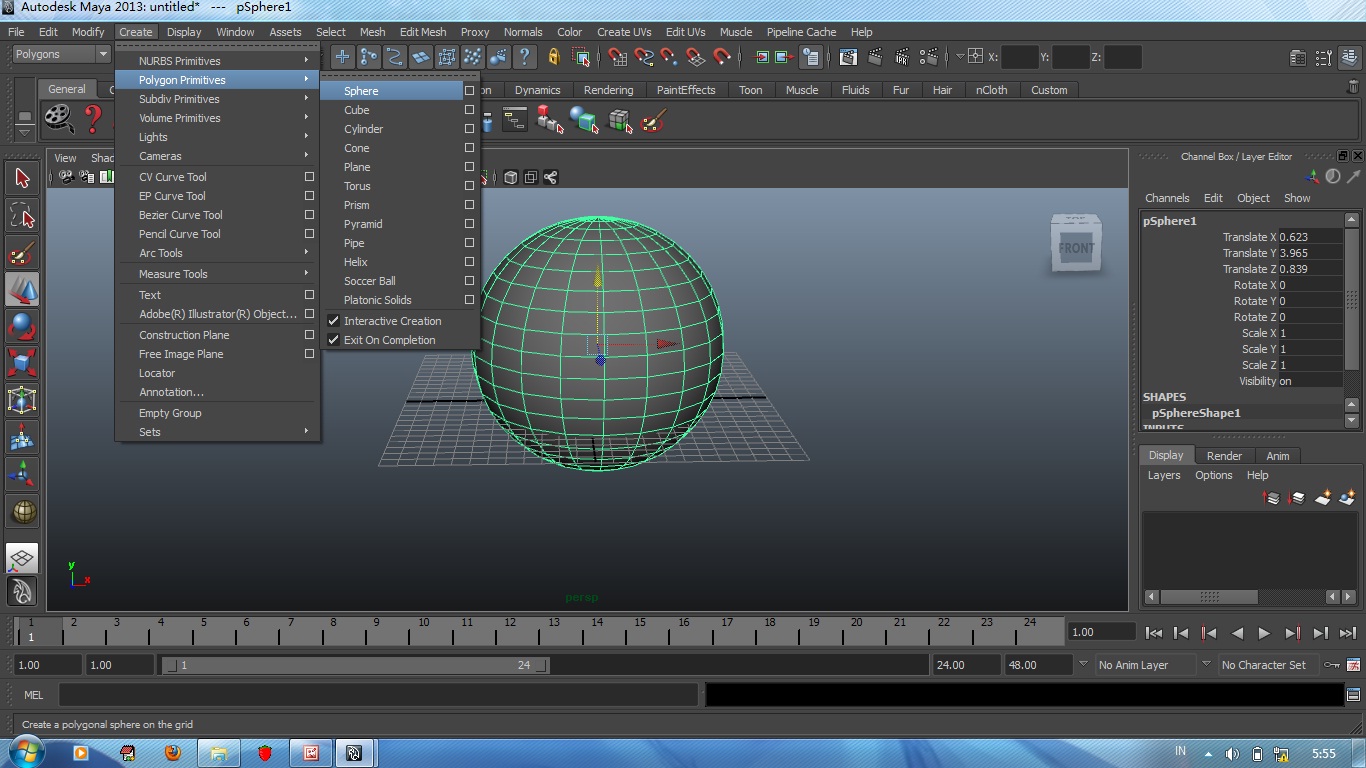Click frame 12 on the time slider
This screenshot has width=1366, height=768.
510,632
